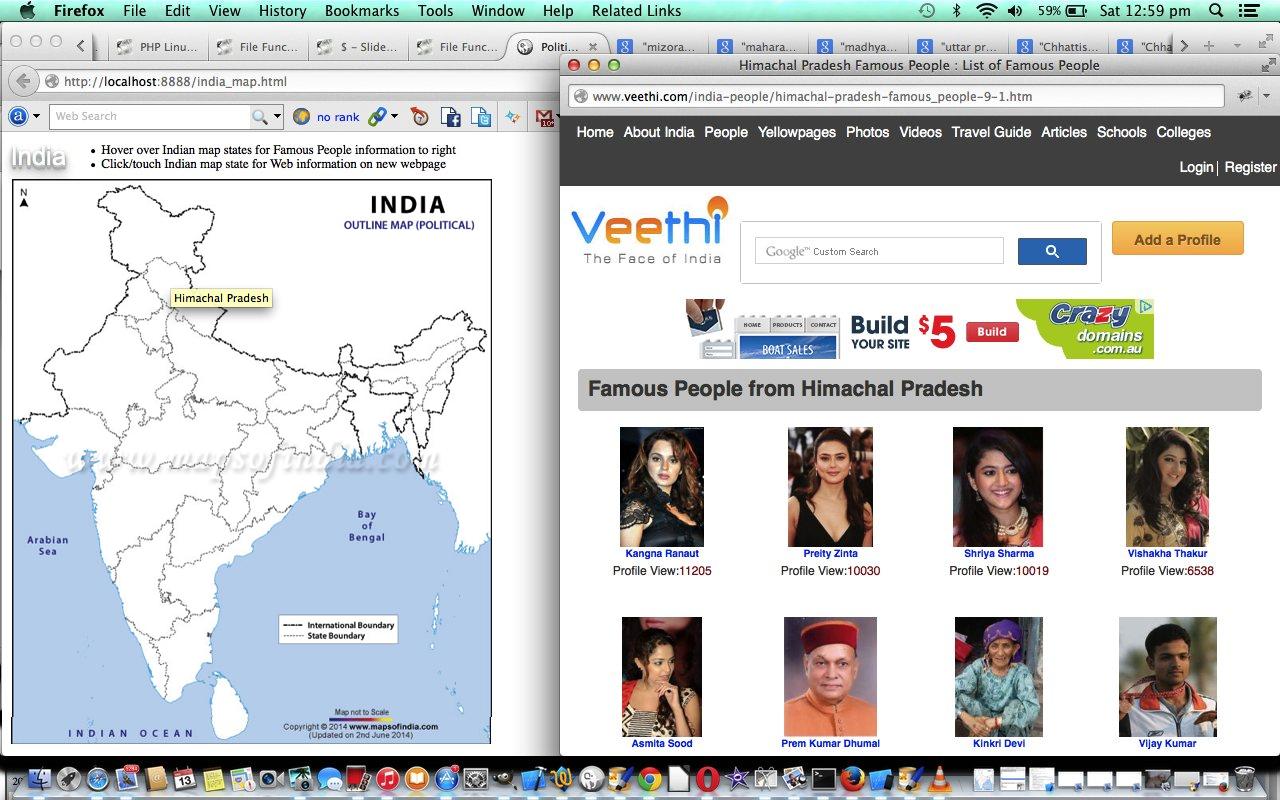Open Launchpad from the Dock
Viewport: 1280px width, 800px height.
tap(68, 779)
